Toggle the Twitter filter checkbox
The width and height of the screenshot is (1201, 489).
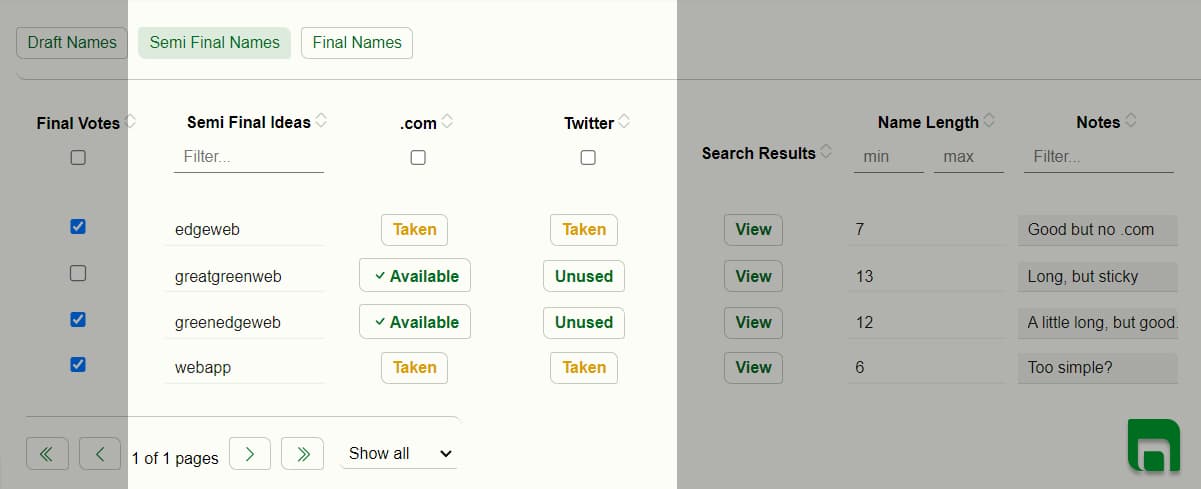click(x=588, y=157)
